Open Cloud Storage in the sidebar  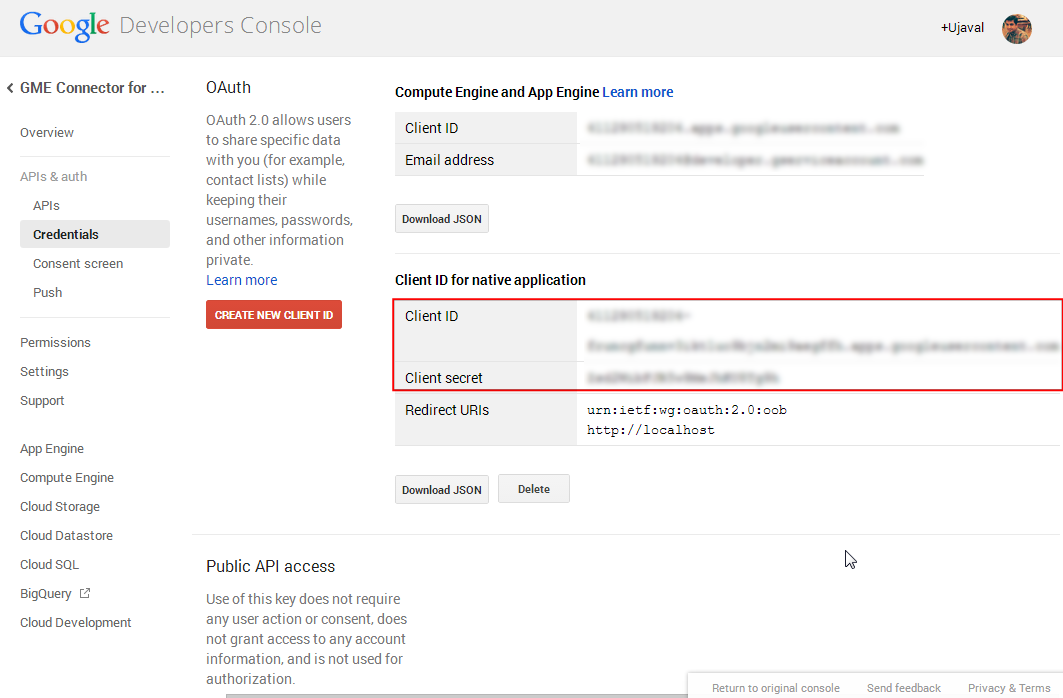pyautogui.click(x=60, y=507)
